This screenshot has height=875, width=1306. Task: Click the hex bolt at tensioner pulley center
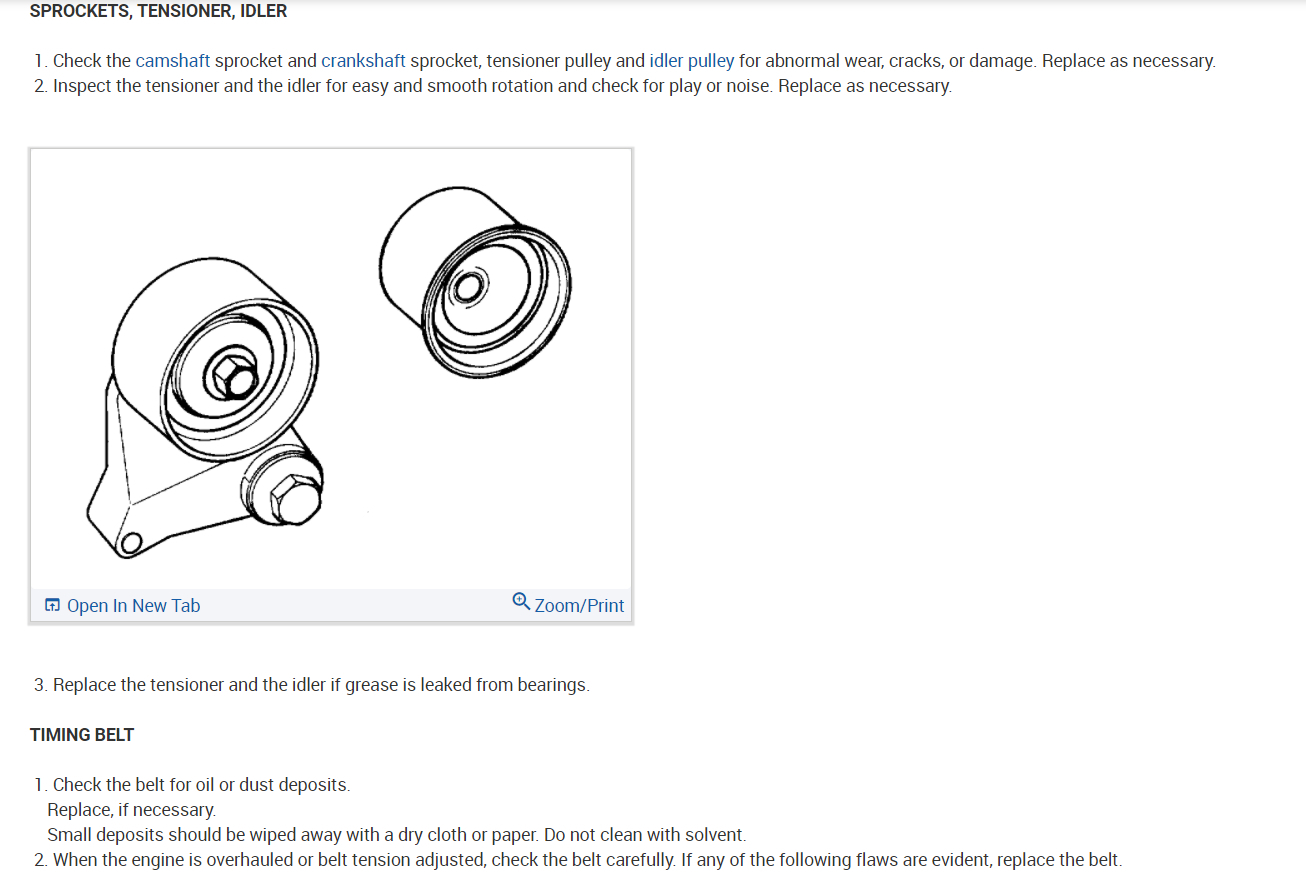tap(235, 377)
